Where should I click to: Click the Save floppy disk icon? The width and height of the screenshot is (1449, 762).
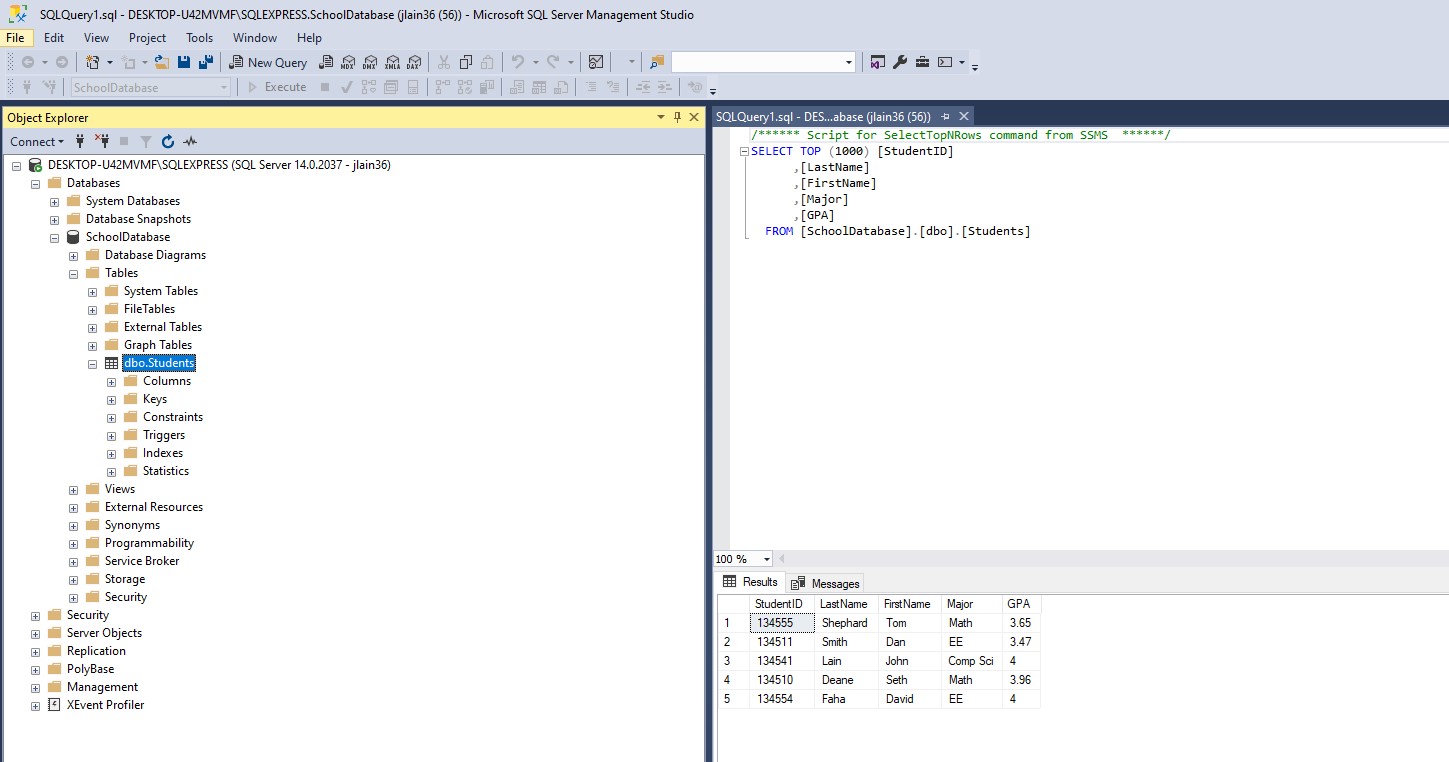[184, 62]
